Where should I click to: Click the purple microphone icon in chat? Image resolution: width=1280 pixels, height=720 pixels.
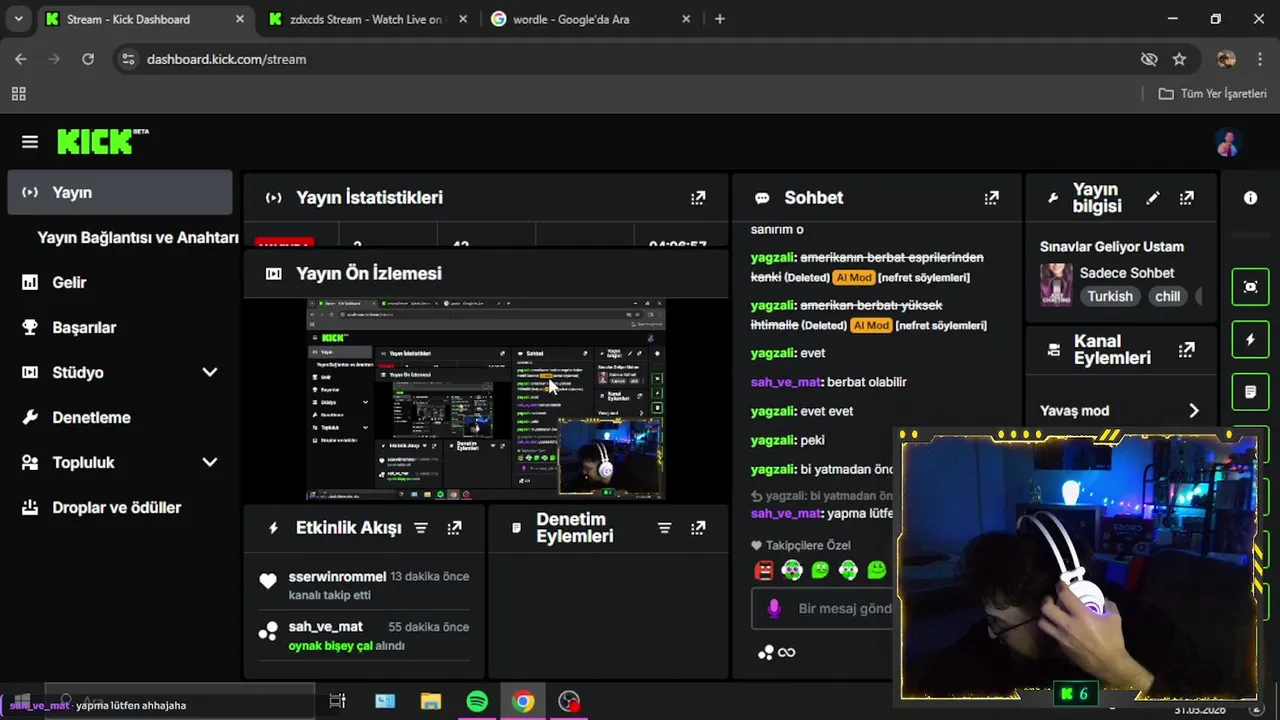tap(773, 608)
